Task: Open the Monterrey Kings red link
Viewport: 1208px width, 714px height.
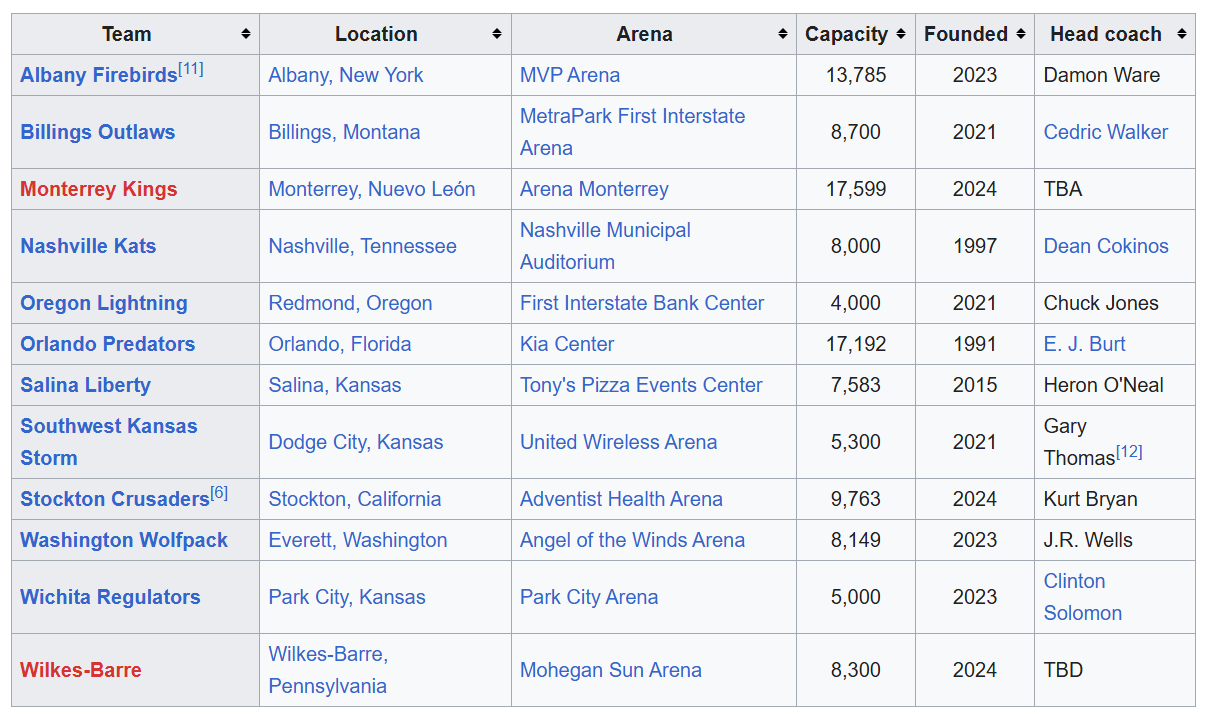Action: click(98, 189)
